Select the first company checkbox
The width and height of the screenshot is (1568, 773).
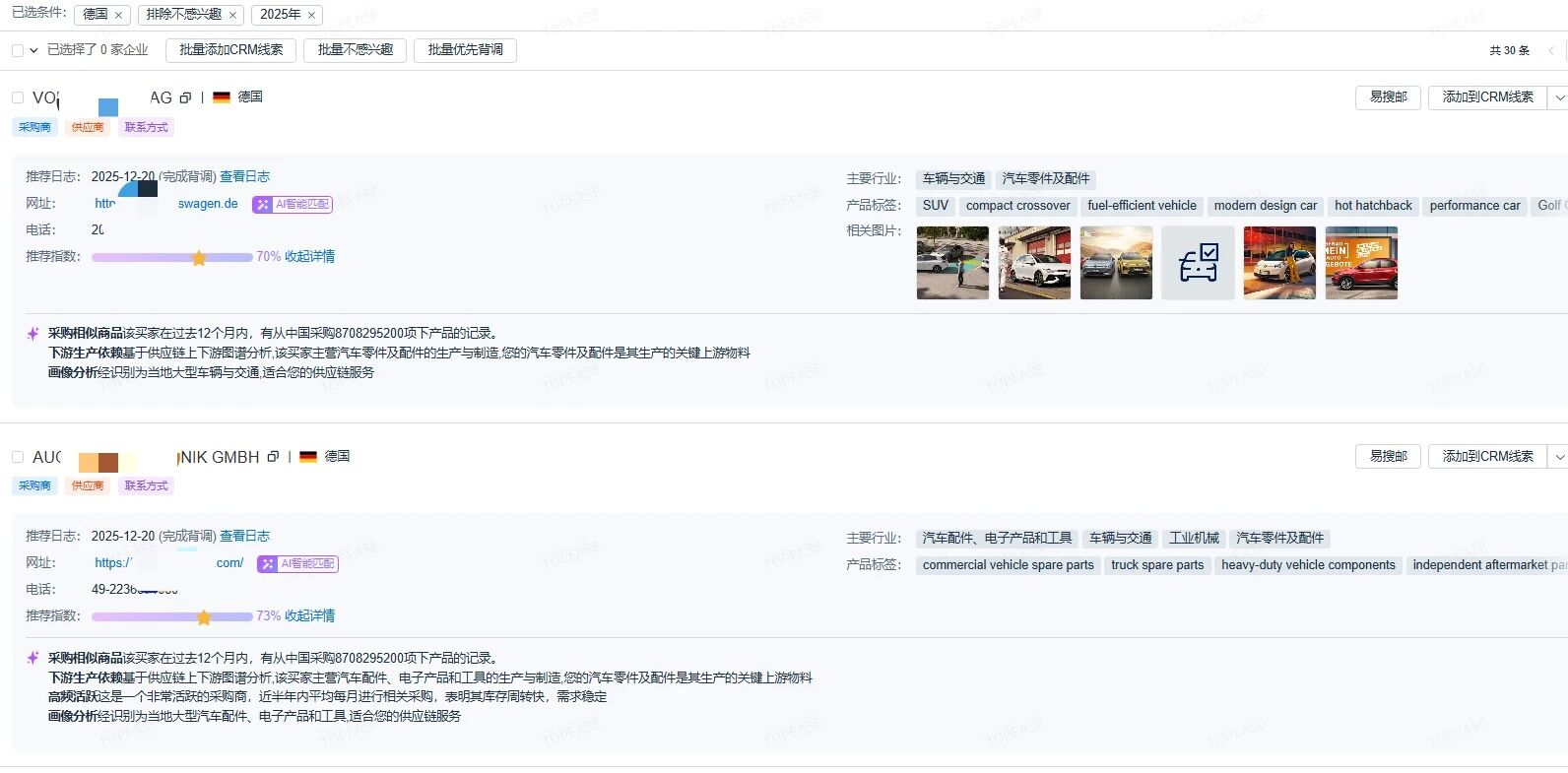tap(18, 97)
